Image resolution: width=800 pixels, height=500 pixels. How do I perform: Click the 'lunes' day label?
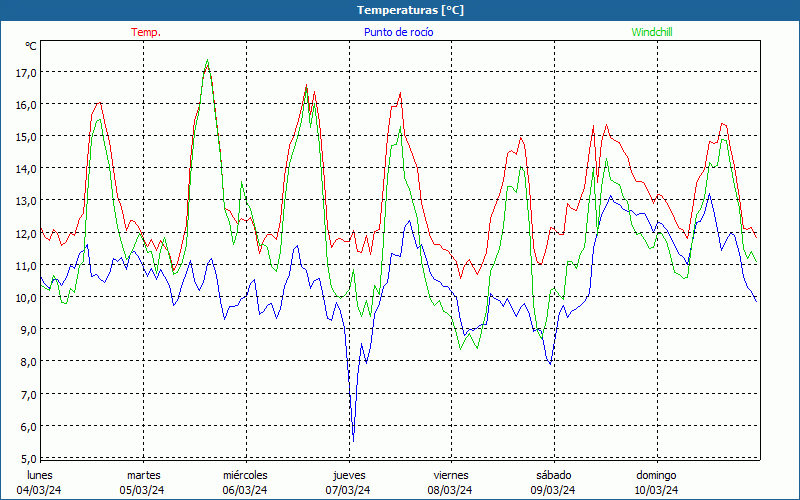coord(39,475)
